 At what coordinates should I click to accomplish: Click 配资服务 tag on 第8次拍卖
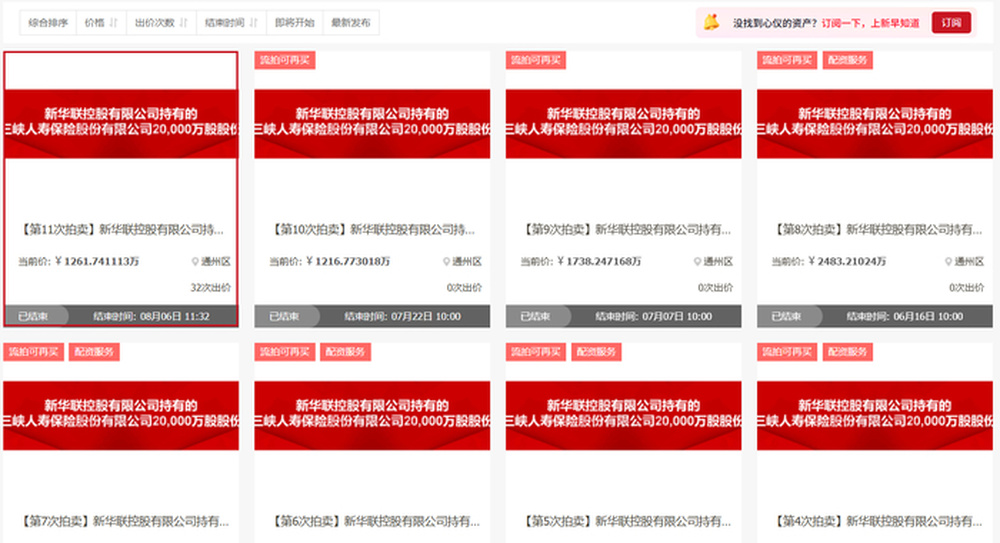(848, 60)
